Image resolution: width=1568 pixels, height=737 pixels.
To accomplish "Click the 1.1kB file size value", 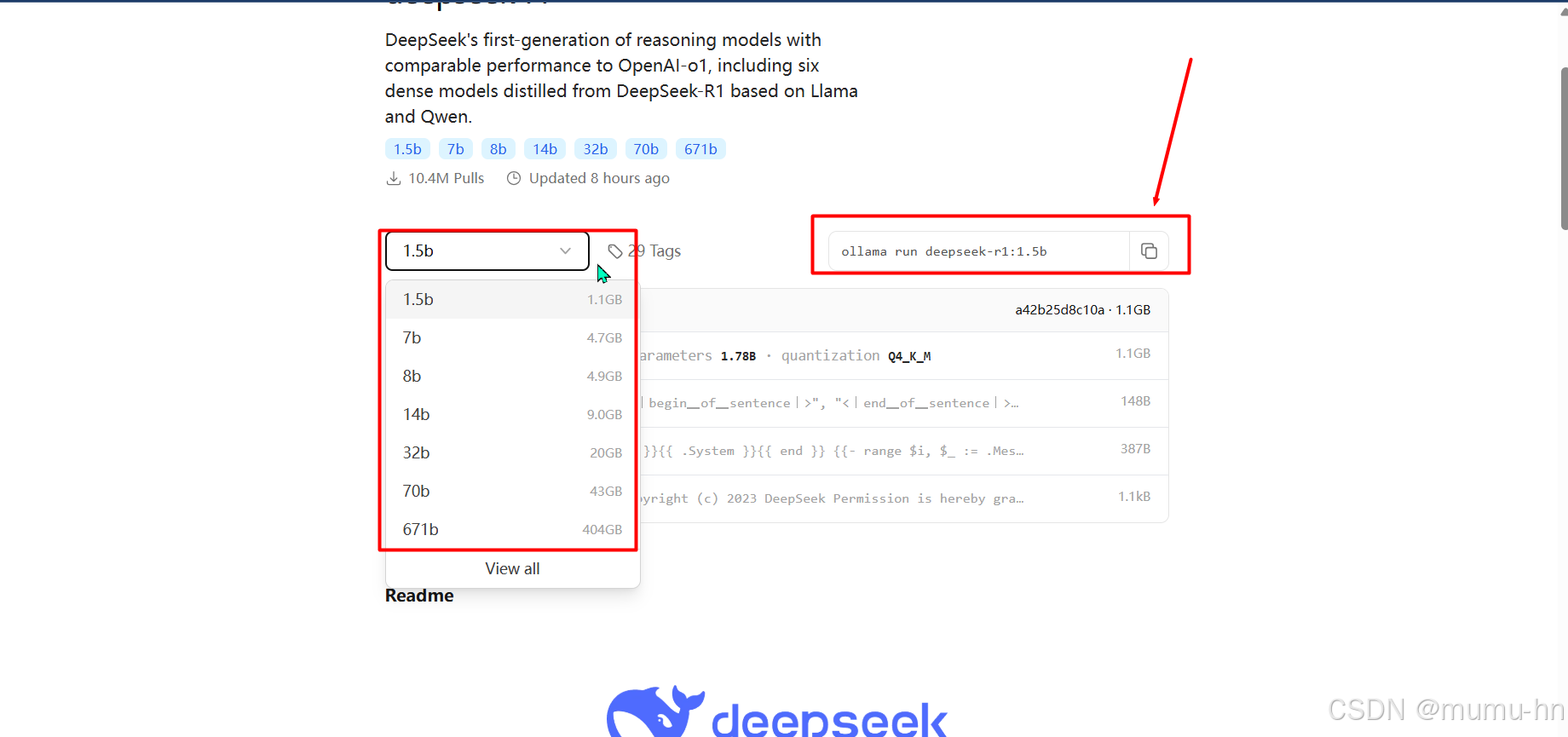I will (x=1134, y=497).
